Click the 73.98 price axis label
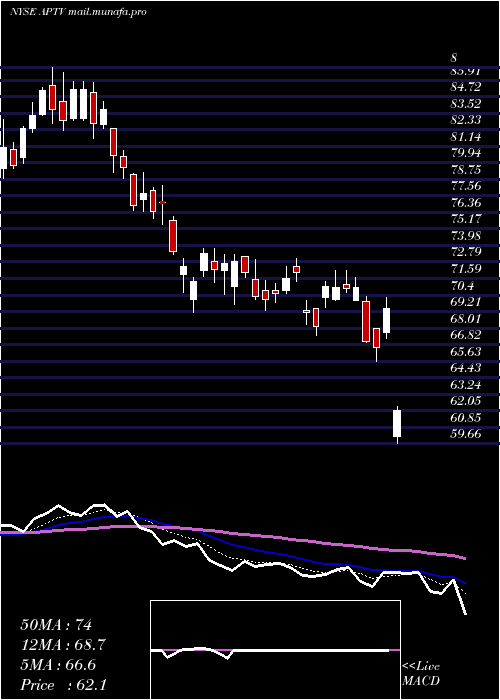This screenshot has width=500, height=700. 466,236
